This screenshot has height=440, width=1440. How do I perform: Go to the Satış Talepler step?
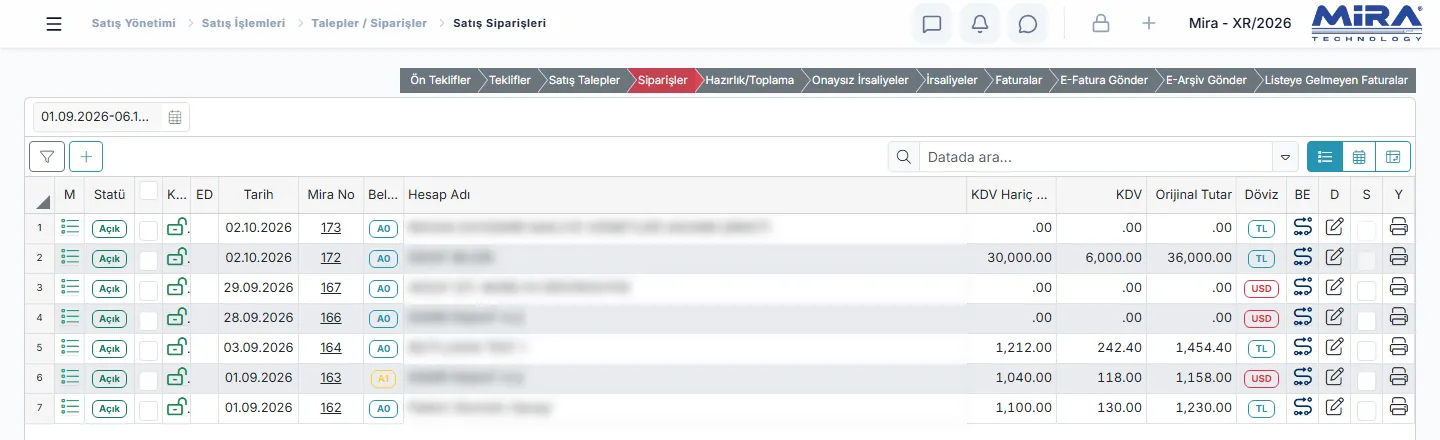pos(584,80)
